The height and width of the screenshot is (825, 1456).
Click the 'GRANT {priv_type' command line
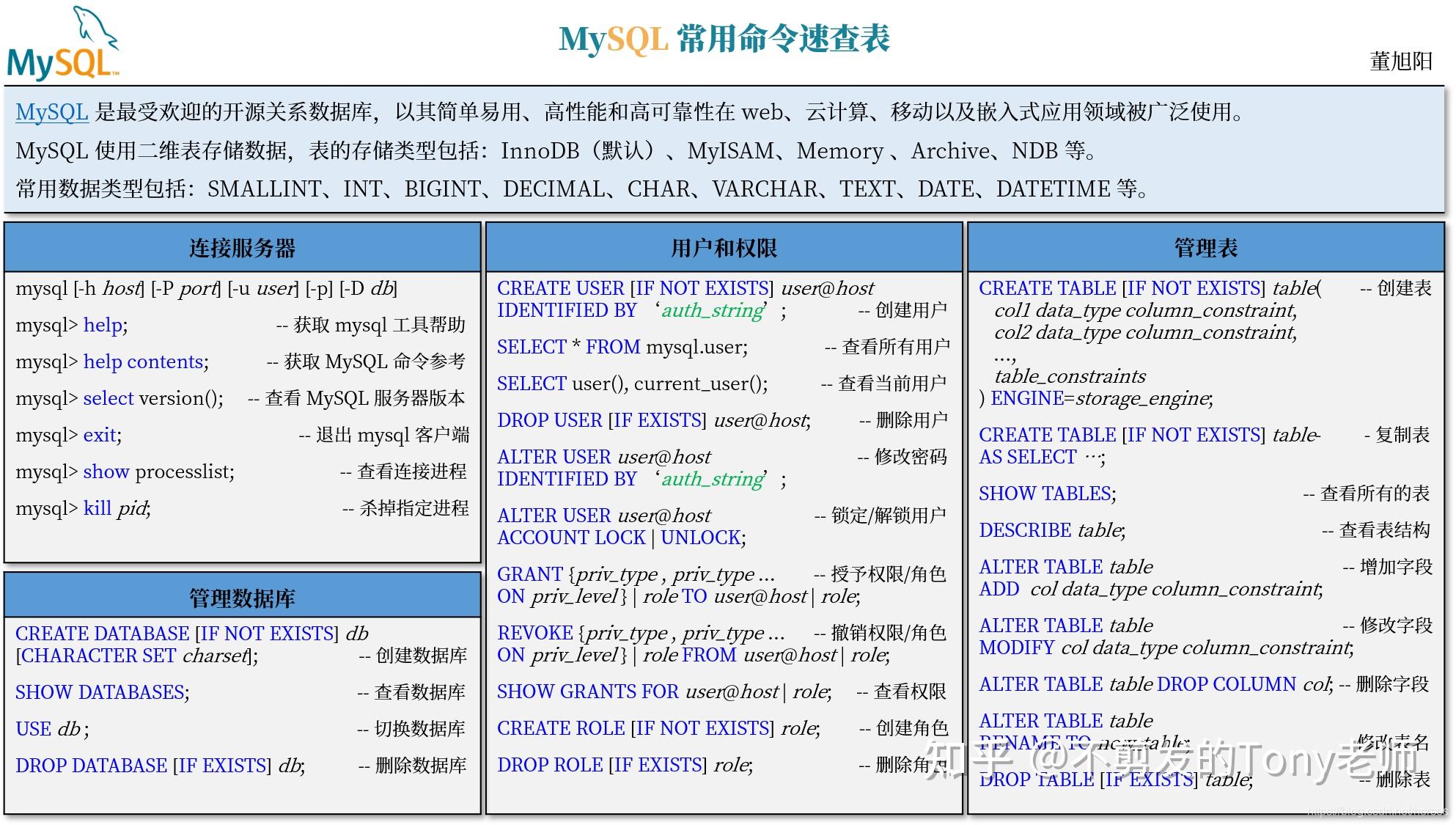(x=636, y=574)
